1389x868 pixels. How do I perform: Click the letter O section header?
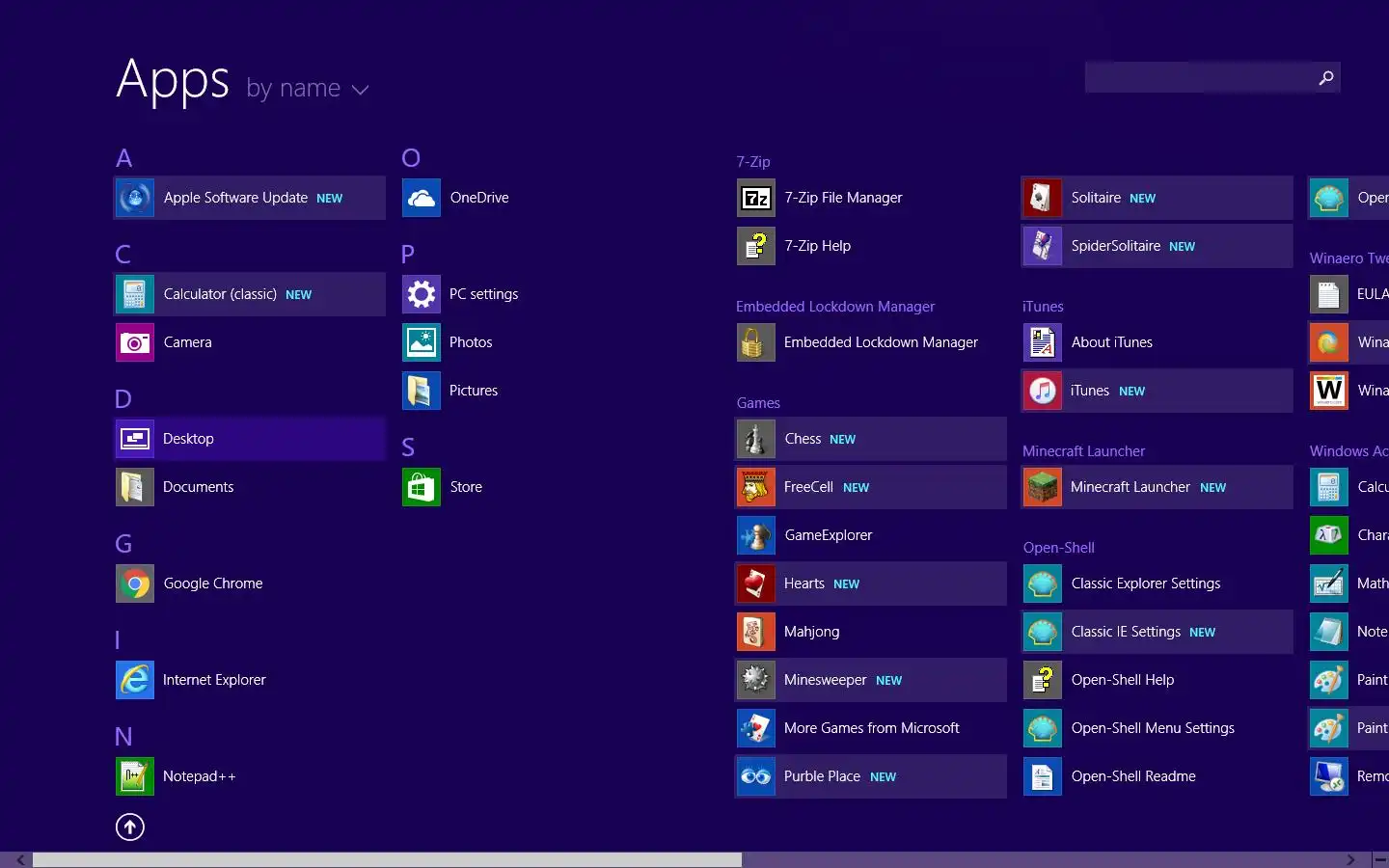click(x=411, y=158)
